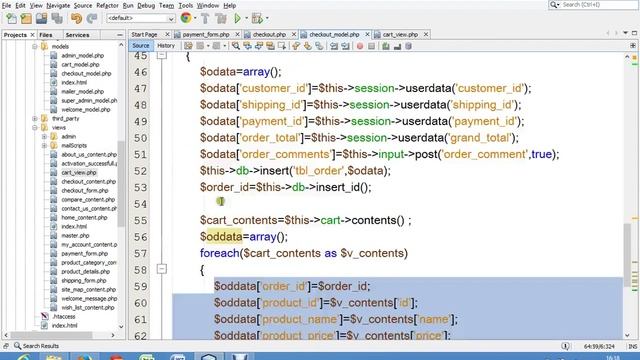Close the checkout_model.php tab
This screenshot has width=640, height=360.
367,35
